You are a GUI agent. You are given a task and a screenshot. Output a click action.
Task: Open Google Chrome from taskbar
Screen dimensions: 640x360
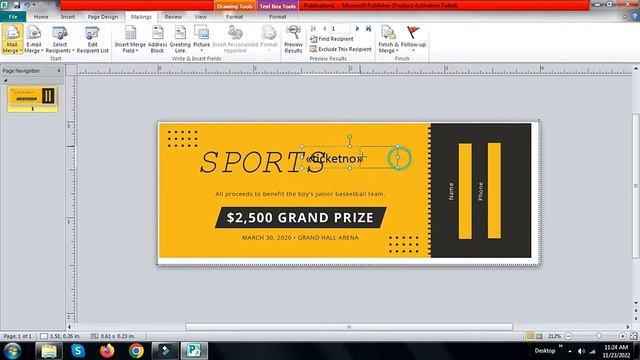coord(136,351)
